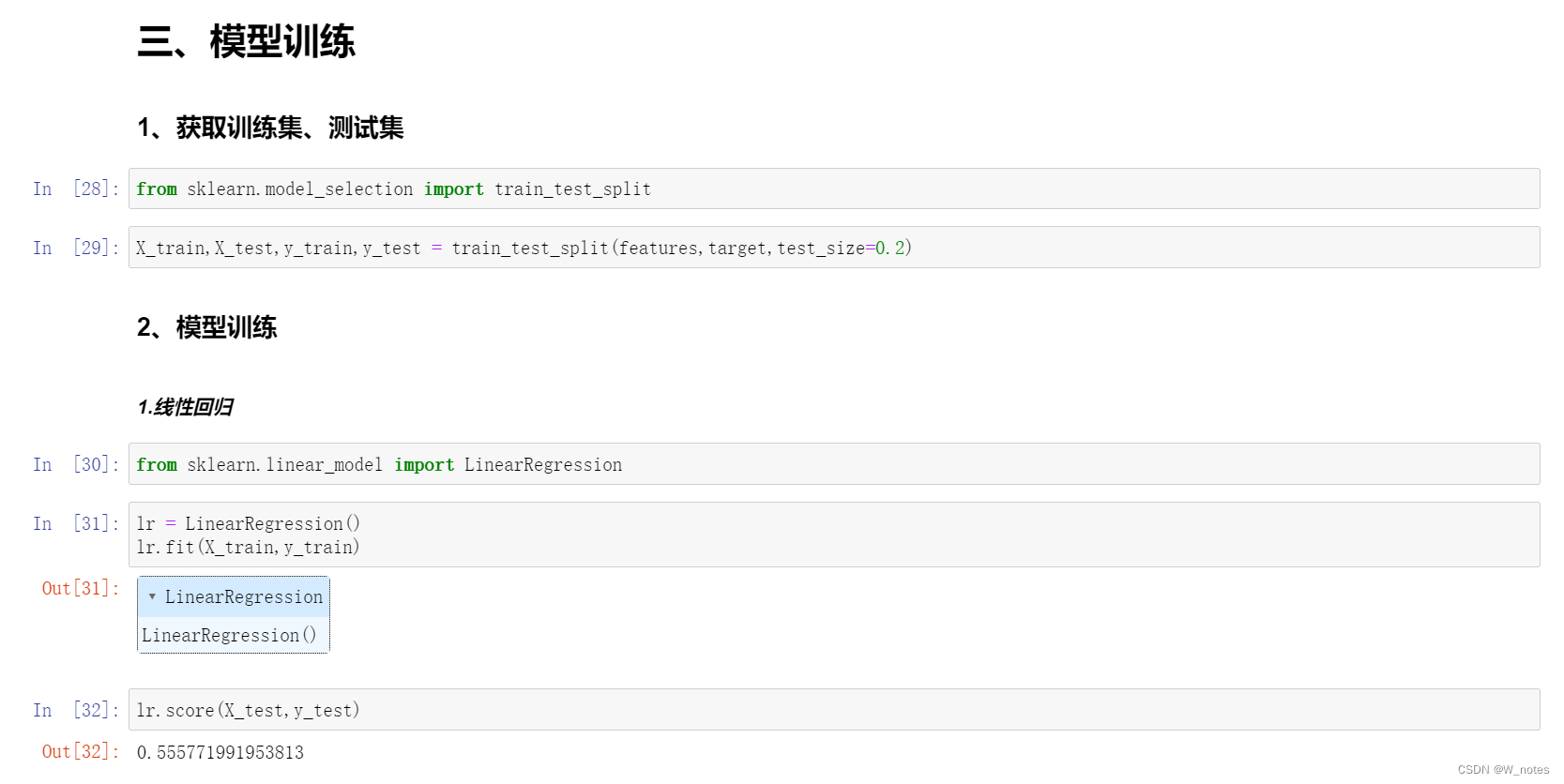Screen dimensions: 1564x784
Task: Click the '1.线性回归' subheading
Action: pyautogui.click(x=185, y=407)
